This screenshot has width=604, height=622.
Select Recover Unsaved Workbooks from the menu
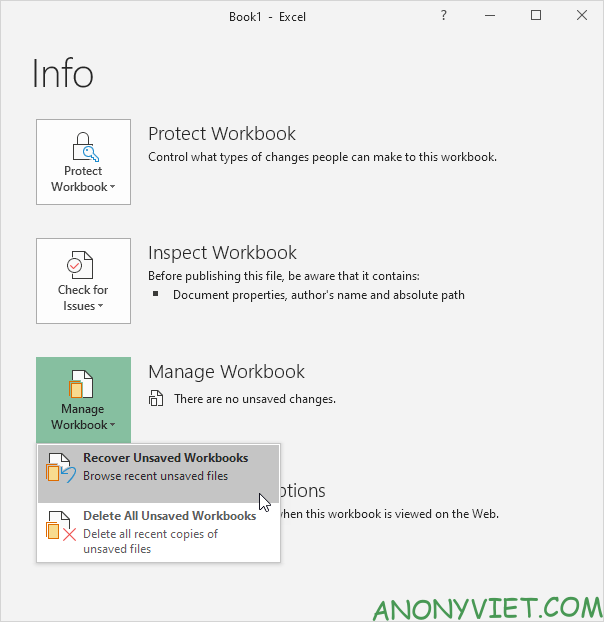(165, 458)
